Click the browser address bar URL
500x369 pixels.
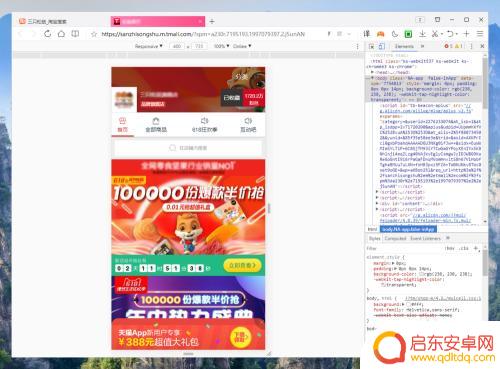[x=203, y=34]
